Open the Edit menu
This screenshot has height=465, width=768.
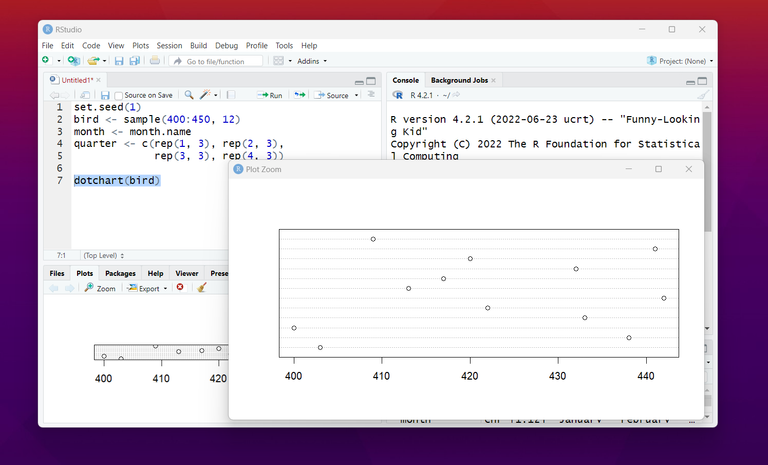(x=68, y=46)
